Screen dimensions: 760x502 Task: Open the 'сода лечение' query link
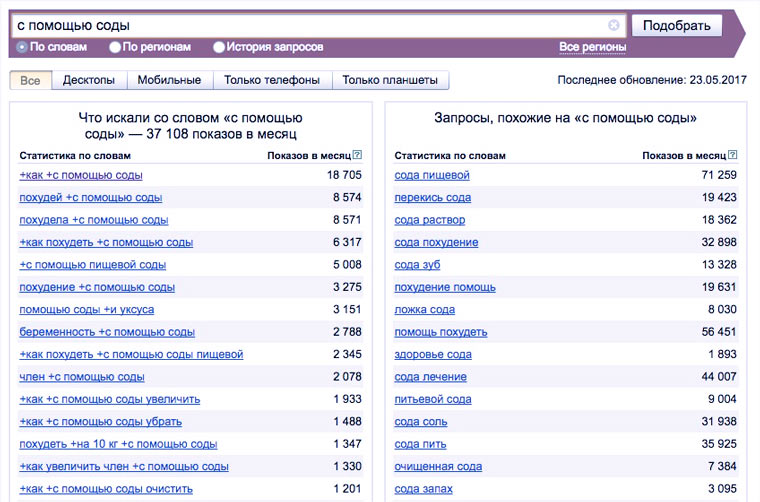[430, 377]
